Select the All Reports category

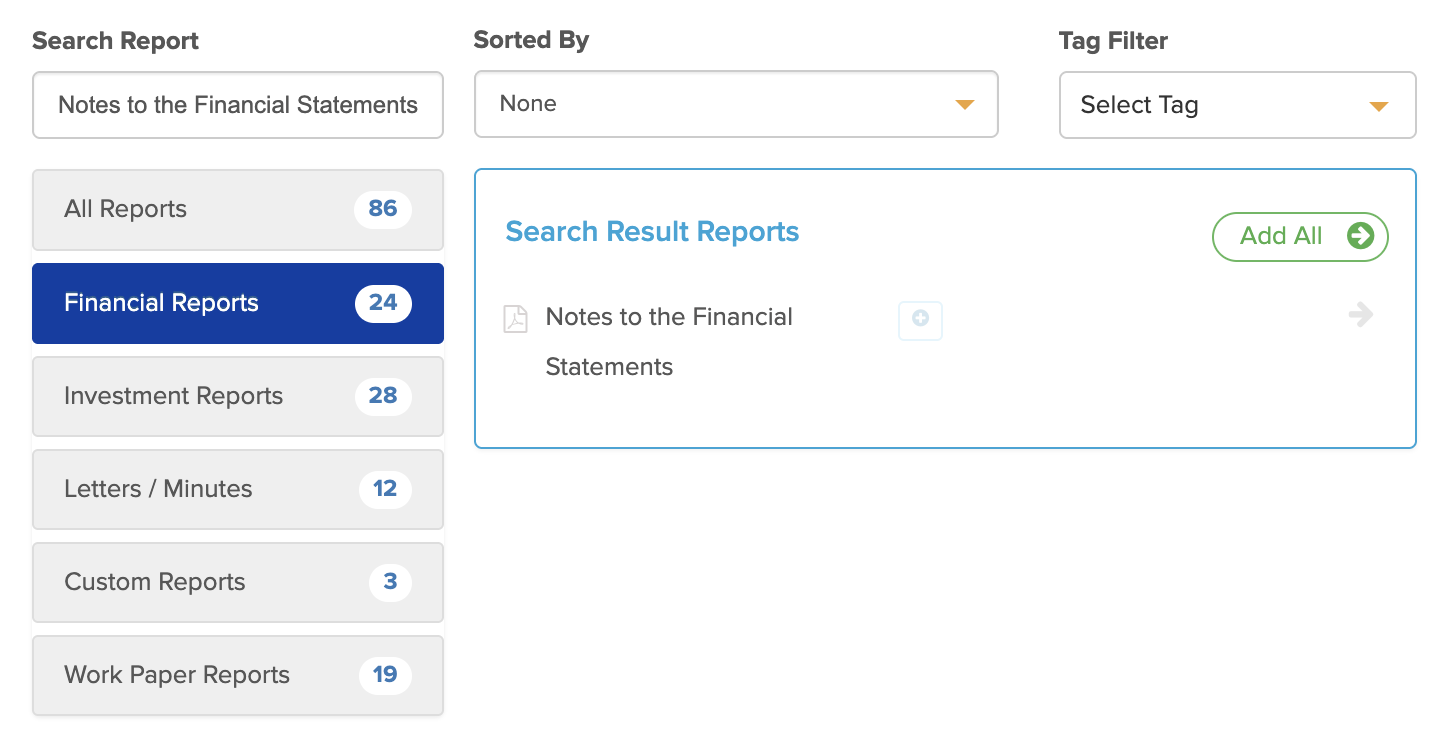coord(238,209)
